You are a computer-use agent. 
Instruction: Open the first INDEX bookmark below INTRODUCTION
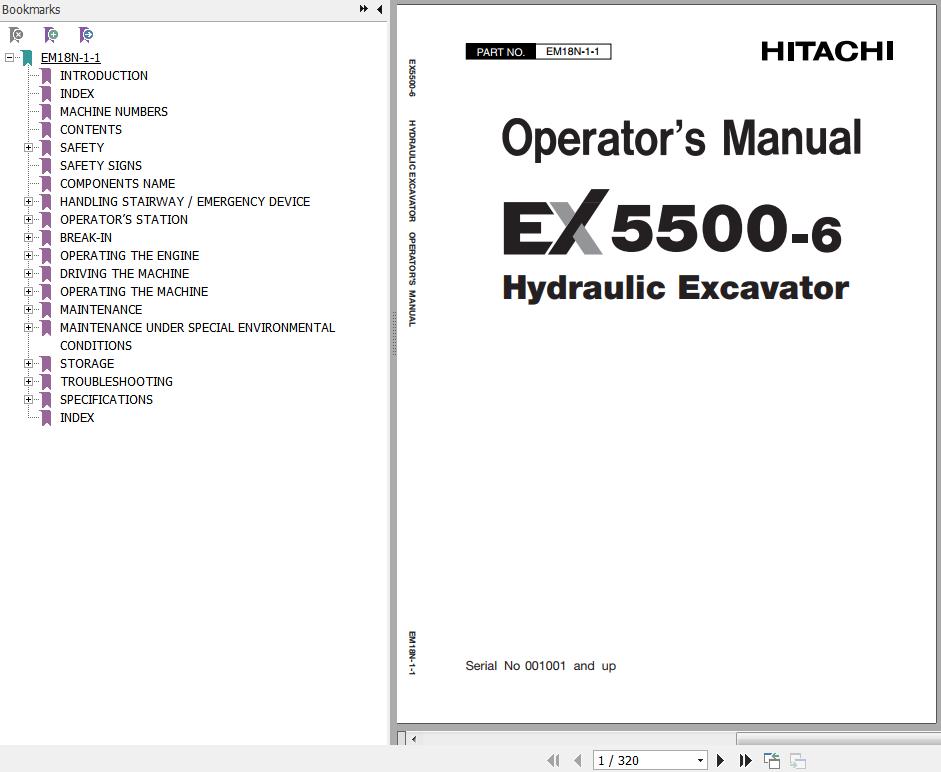[x=77, y=94]
